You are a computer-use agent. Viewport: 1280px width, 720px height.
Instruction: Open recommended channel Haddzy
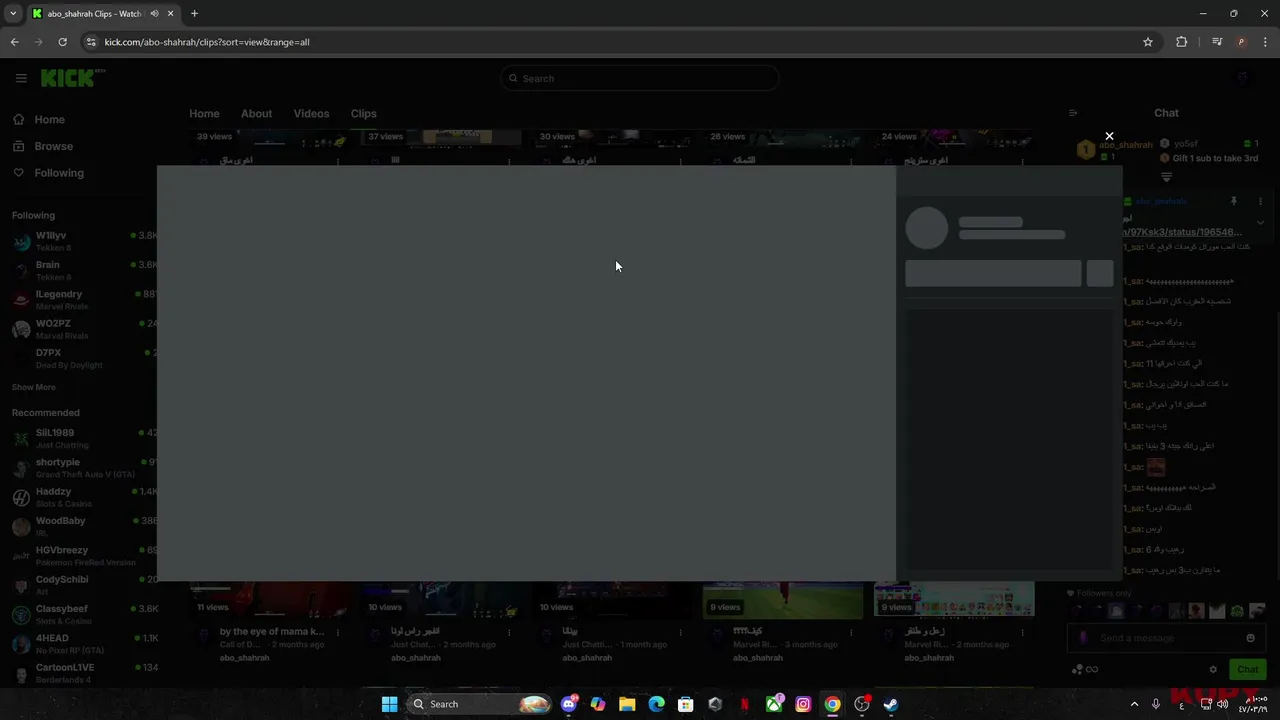84,497
